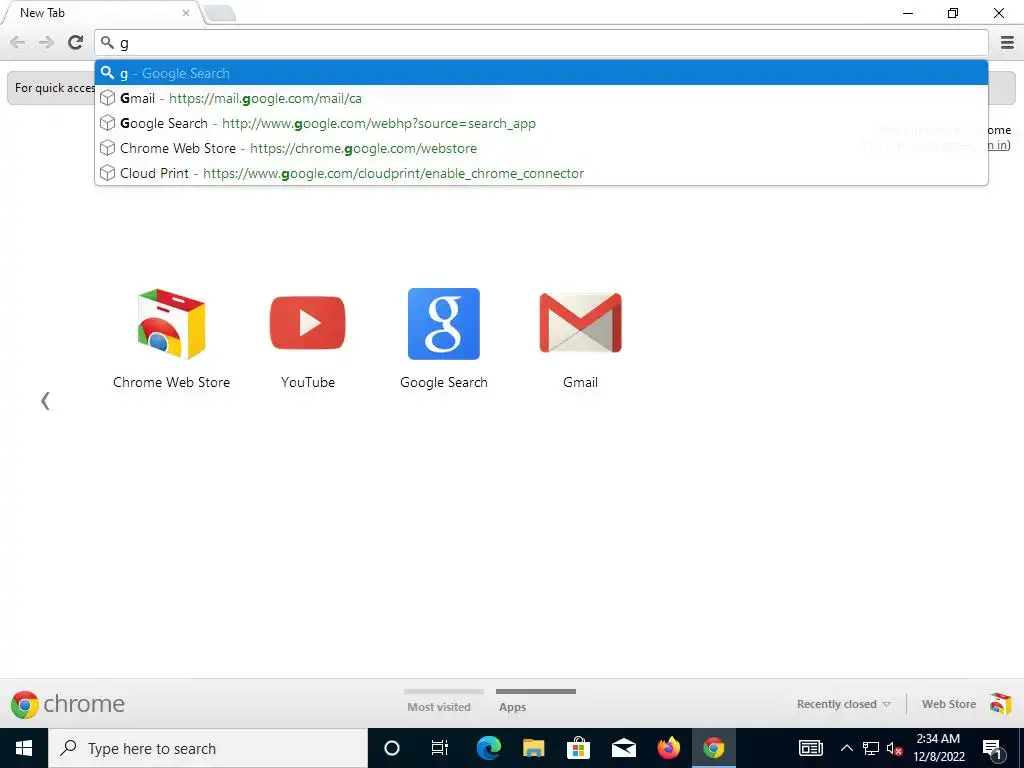This screenshot has height=768, width=1024.
Task: Launch Microsoft Edge from taskbar
Action: [x=488, y=748]
